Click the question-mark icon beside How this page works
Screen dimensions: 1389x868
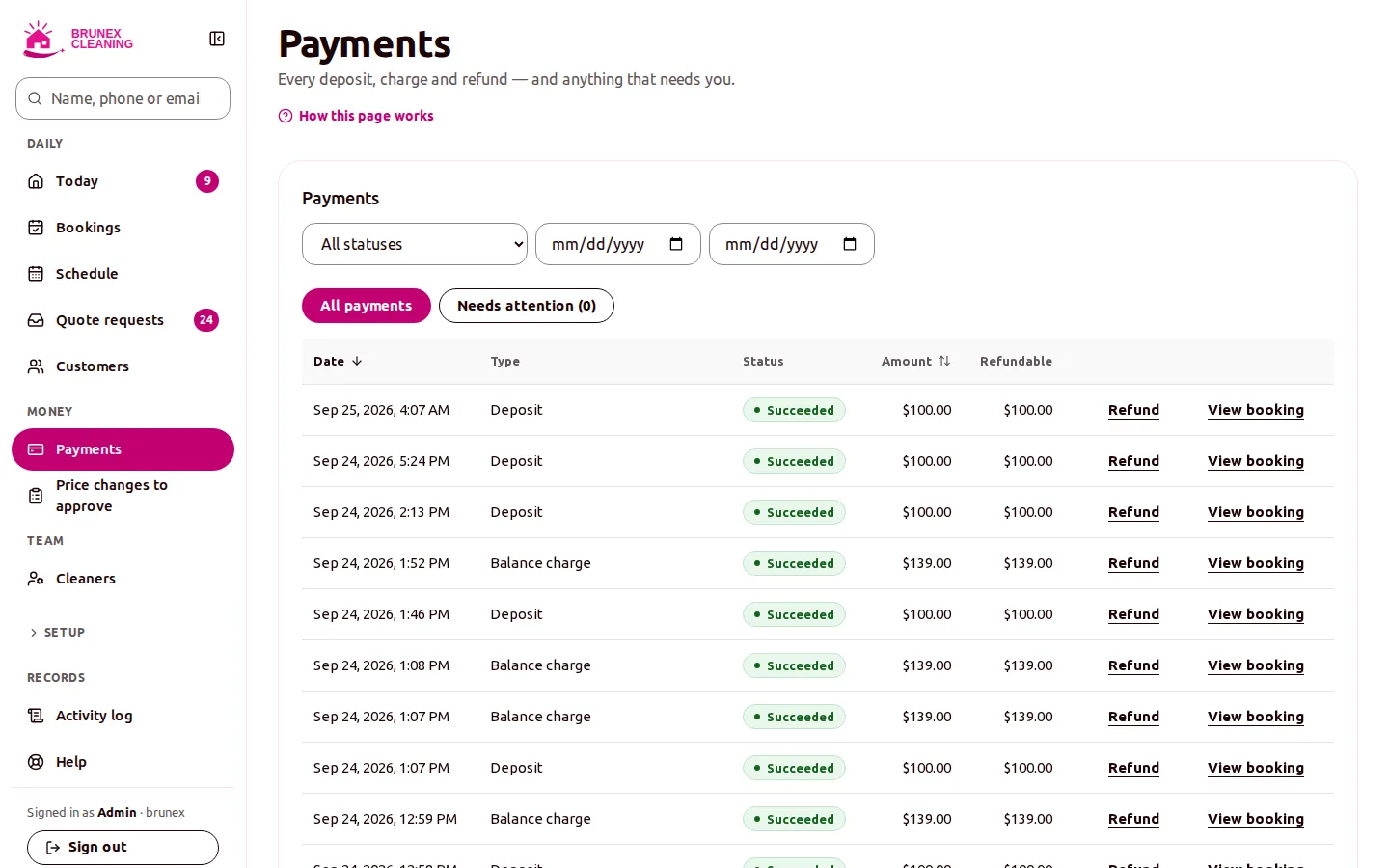[x=286, y=116]
